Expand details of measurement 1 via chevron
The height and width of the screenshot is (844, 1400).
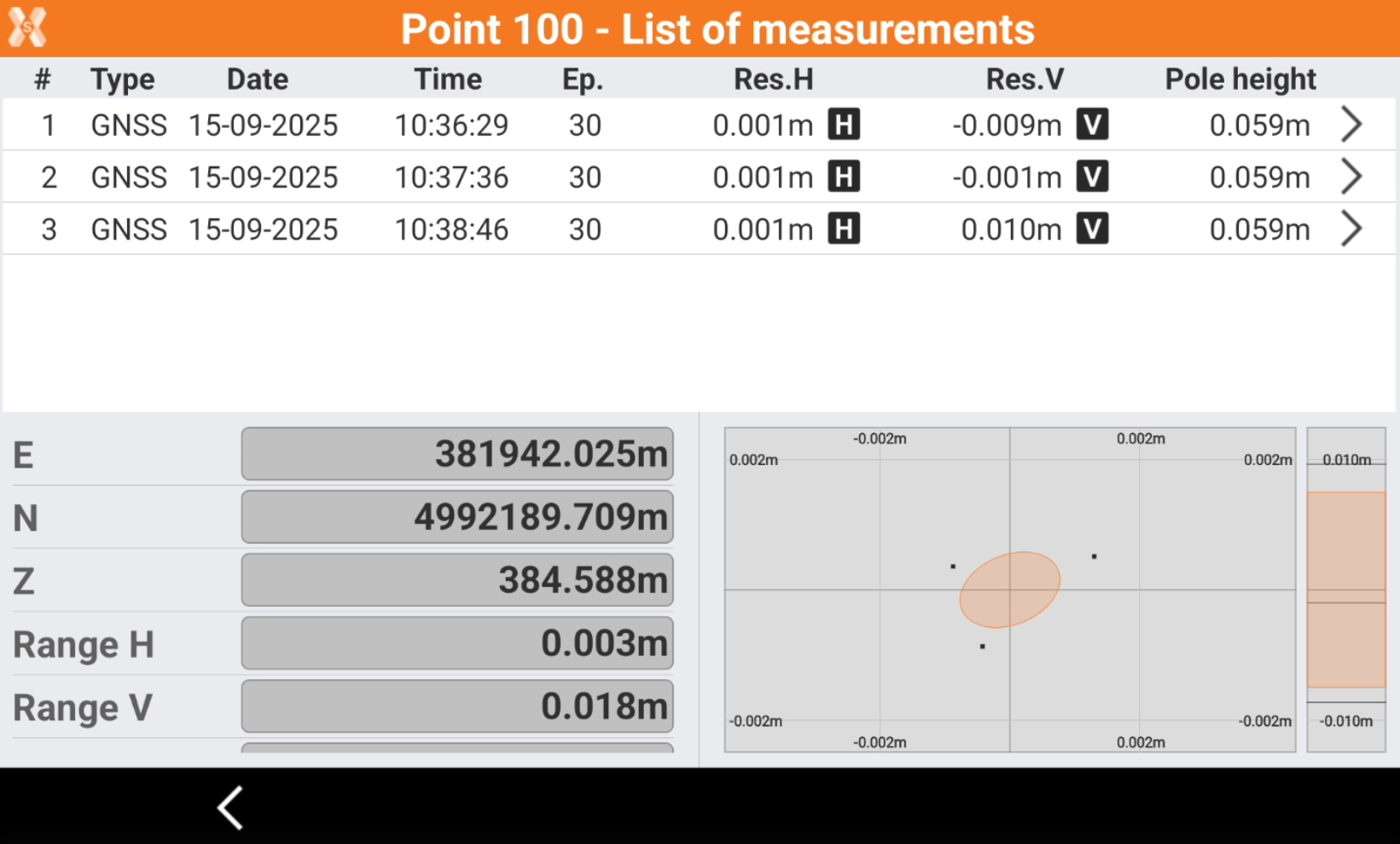[1351, 125]
